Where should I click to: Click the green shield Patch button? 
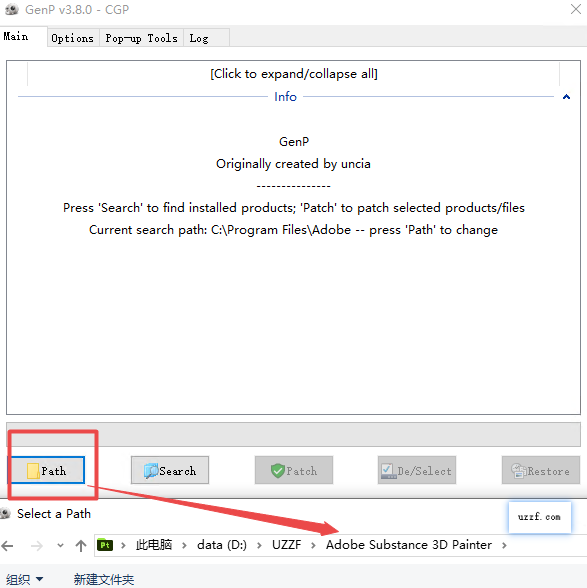[294, 470]
